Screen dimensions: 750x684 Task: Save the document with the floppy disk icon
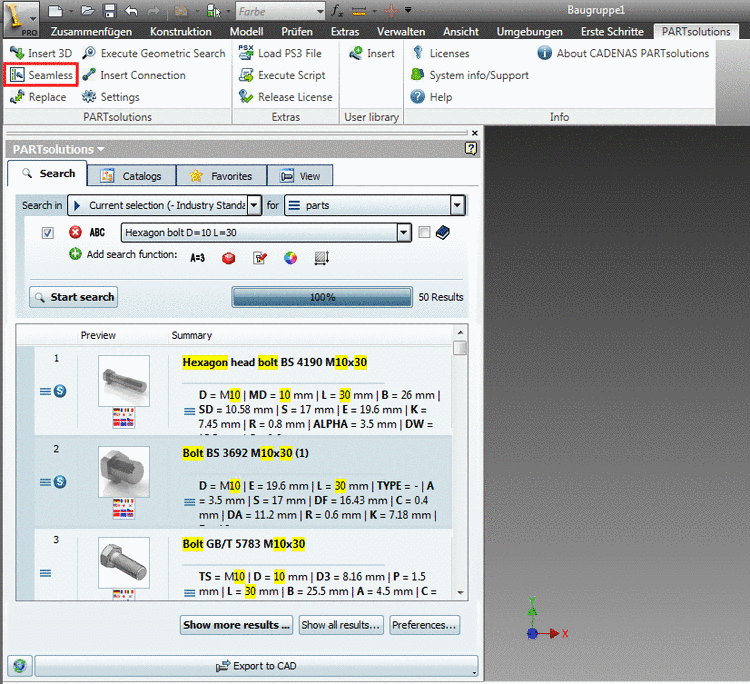(110, 11)
